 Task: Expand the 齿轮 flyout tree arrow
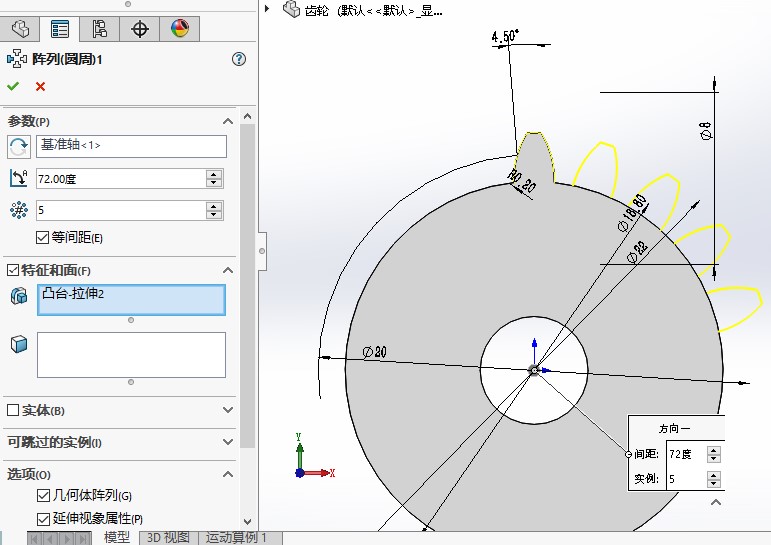click(x=267, y=8)
